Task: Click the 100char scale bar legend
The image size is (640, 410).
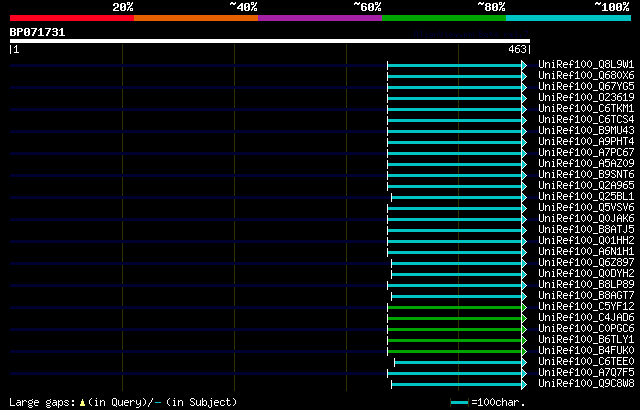Action: (459, 403)
